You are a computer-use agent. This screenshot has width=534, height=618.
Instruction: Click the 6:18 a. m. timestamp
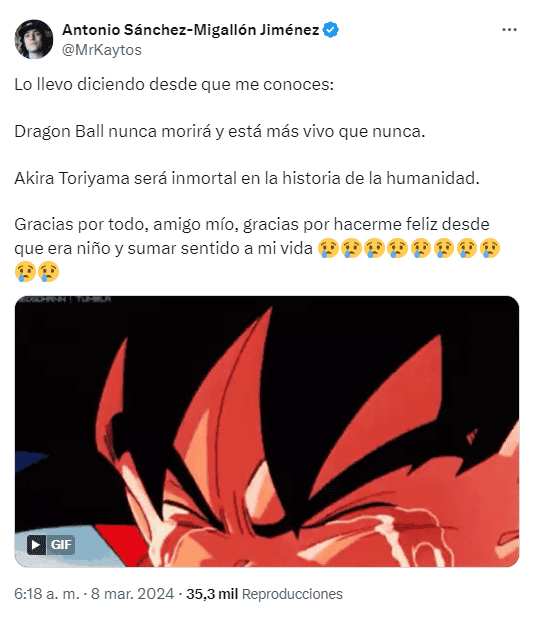pos(47,594)
